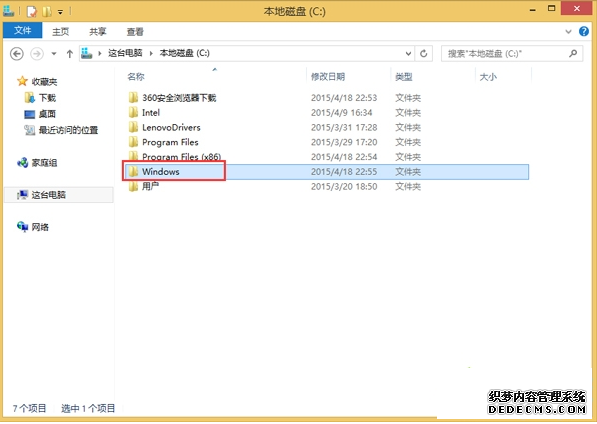Click the LenovoDrivers folder name

point(171,128)
